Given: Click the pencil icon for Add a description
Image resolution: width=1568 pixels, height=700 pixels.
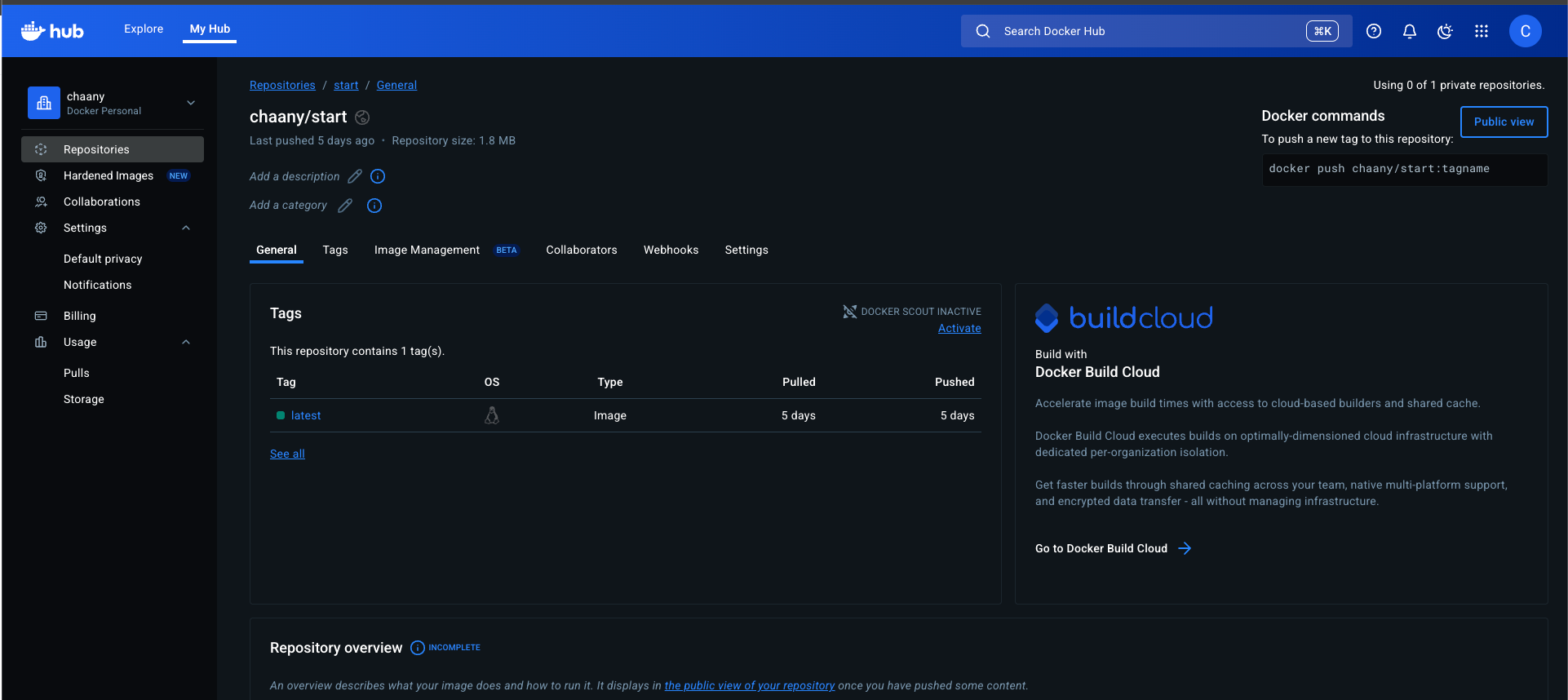Looking at the screenshot, I should pyautogui.click(x=355, y=176).
